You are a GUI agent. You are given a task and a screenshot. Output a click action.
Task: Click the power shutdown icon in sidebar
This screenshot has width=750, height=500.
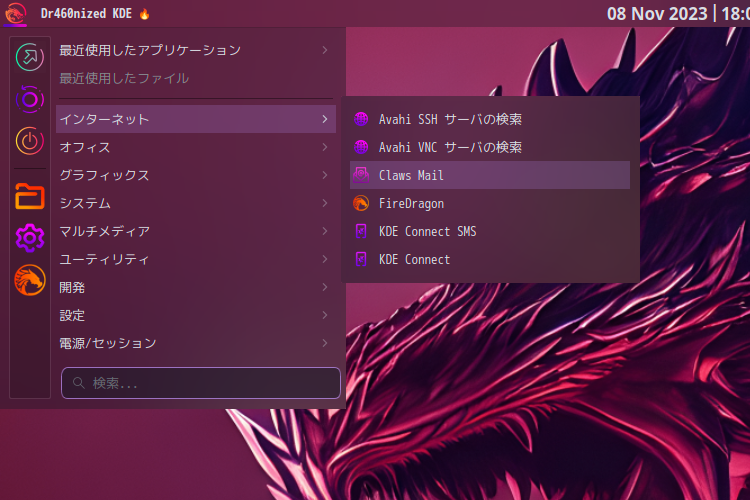point(30,141)
